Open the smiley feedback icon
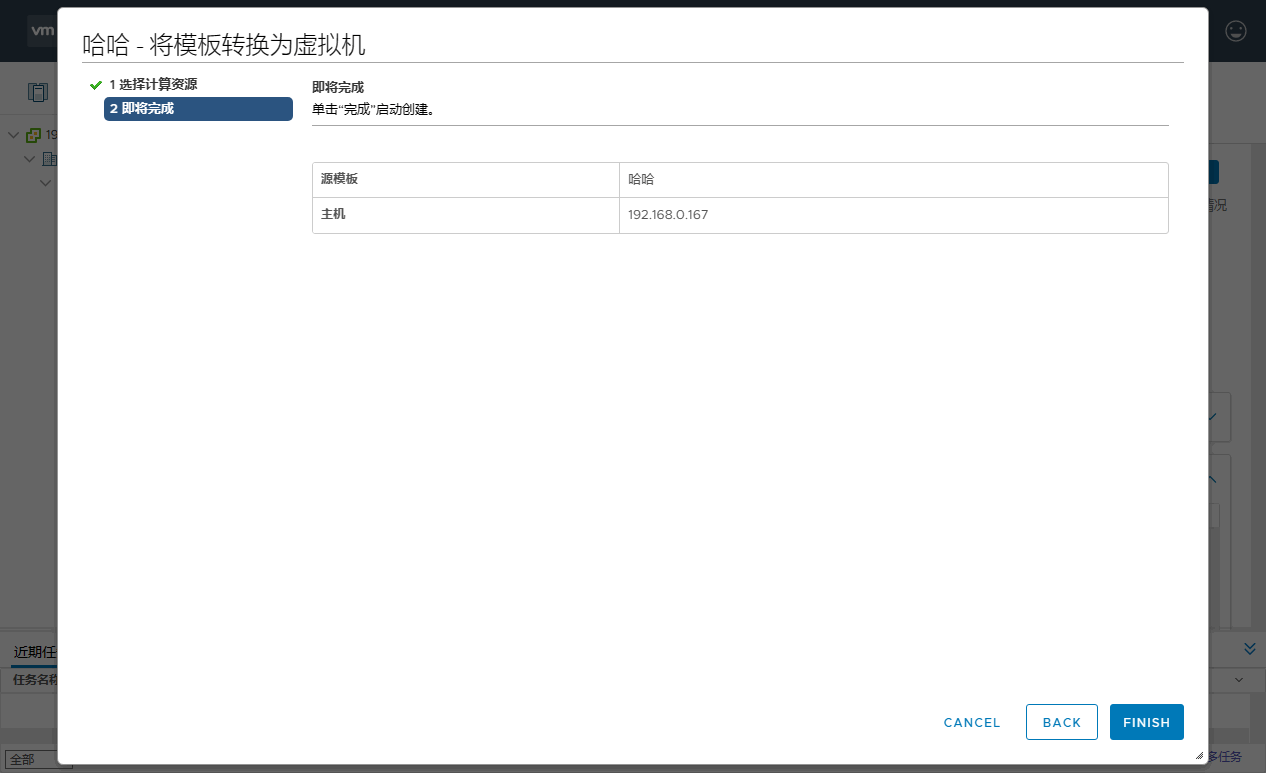The width and height of the screenshot is (1266, 773). point(1236,31)
